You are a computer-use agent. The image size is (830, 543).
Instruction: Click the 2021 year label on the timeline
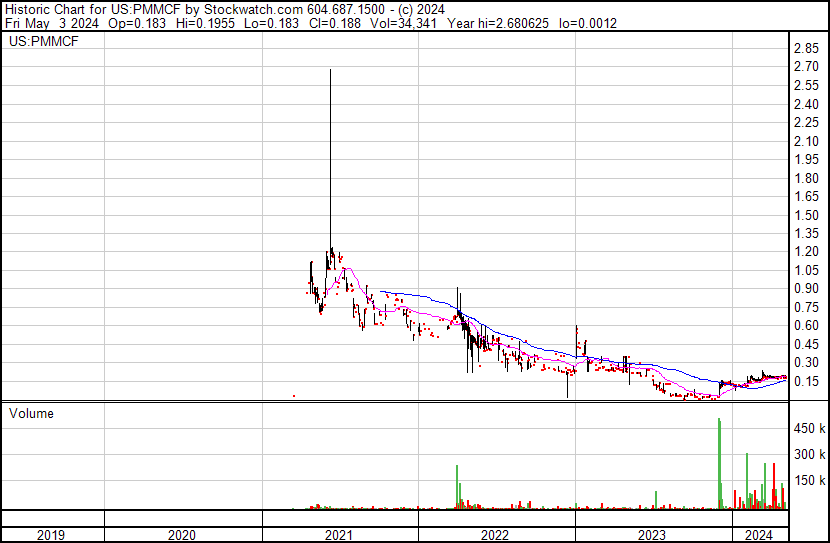click(x=339, y=535)
